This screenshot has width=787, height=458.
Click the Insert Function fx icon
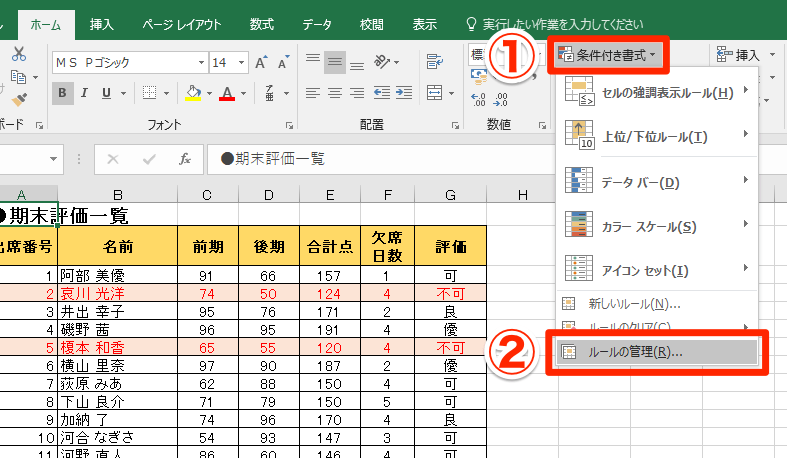(184, 159)
